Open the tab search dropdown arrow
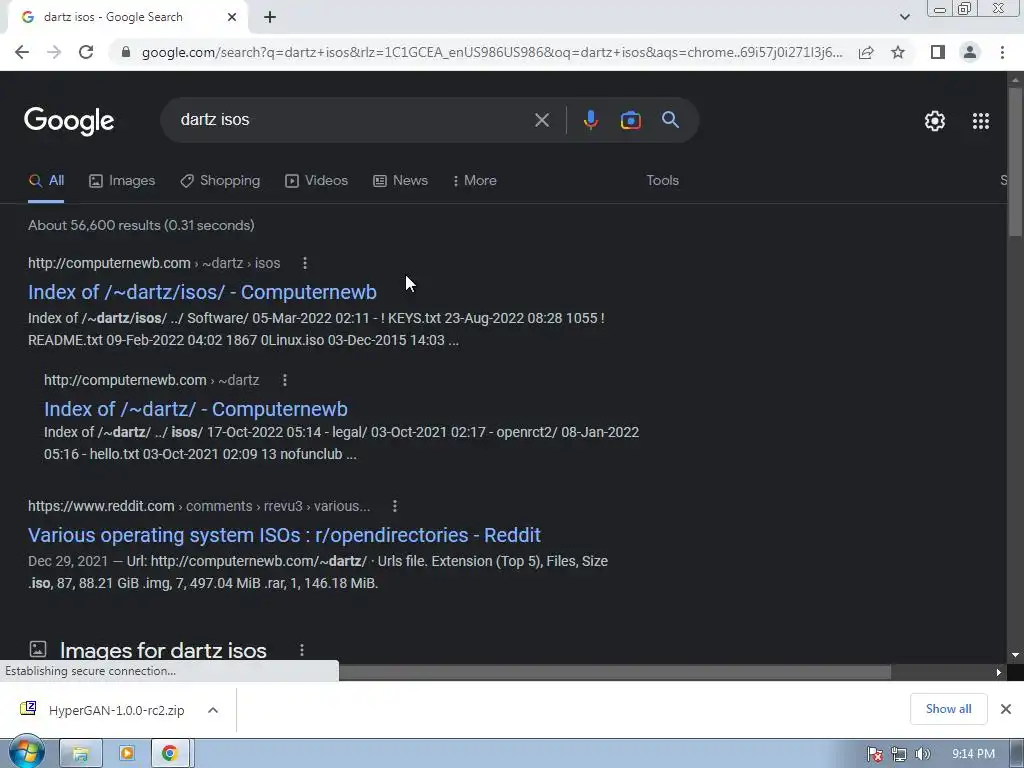This screenshot has height=768, width=1024. [x=904, y=17]
